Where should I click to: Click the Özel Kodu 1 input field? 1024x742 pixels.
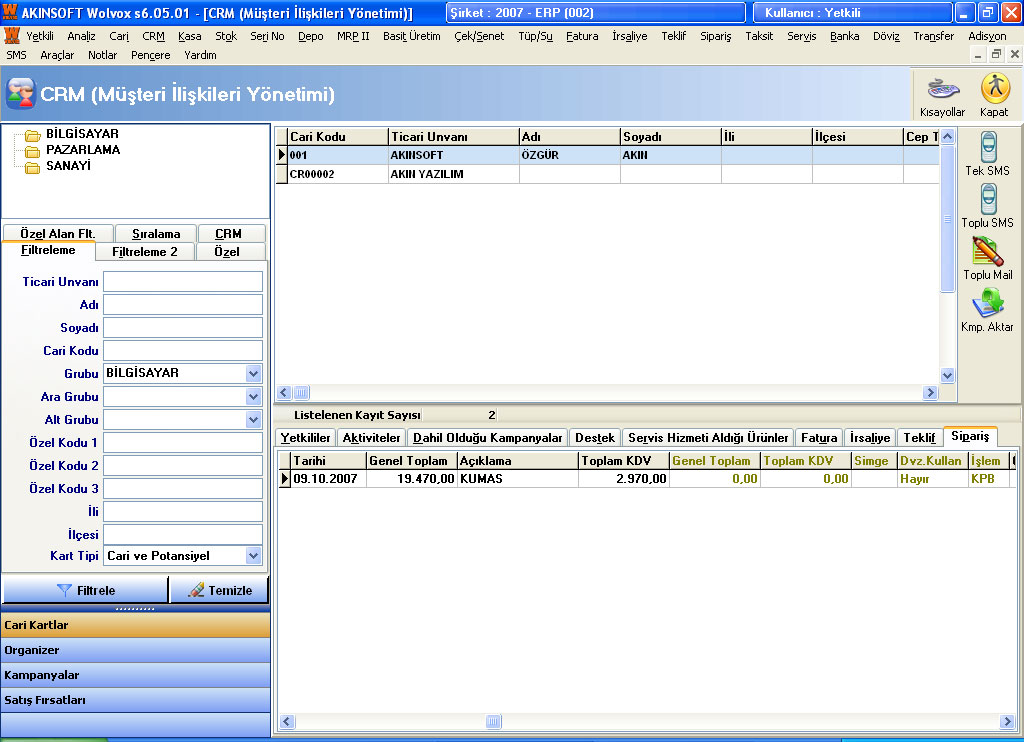[x=183, y=442]
